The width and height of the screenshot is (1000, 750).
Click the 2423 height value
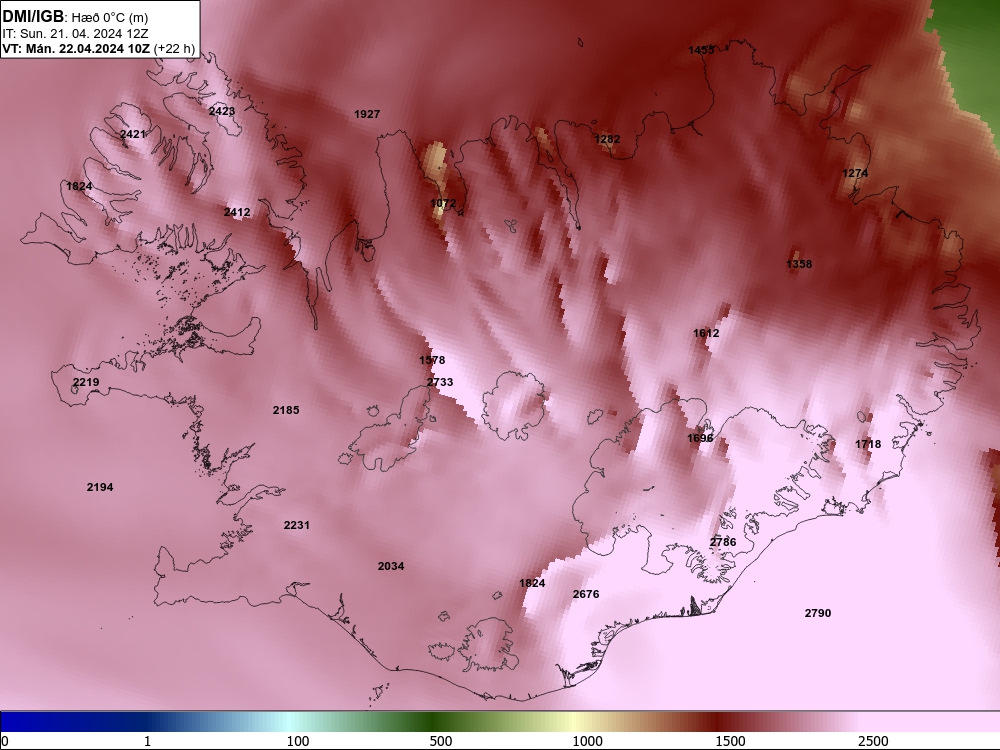point(222,111)
